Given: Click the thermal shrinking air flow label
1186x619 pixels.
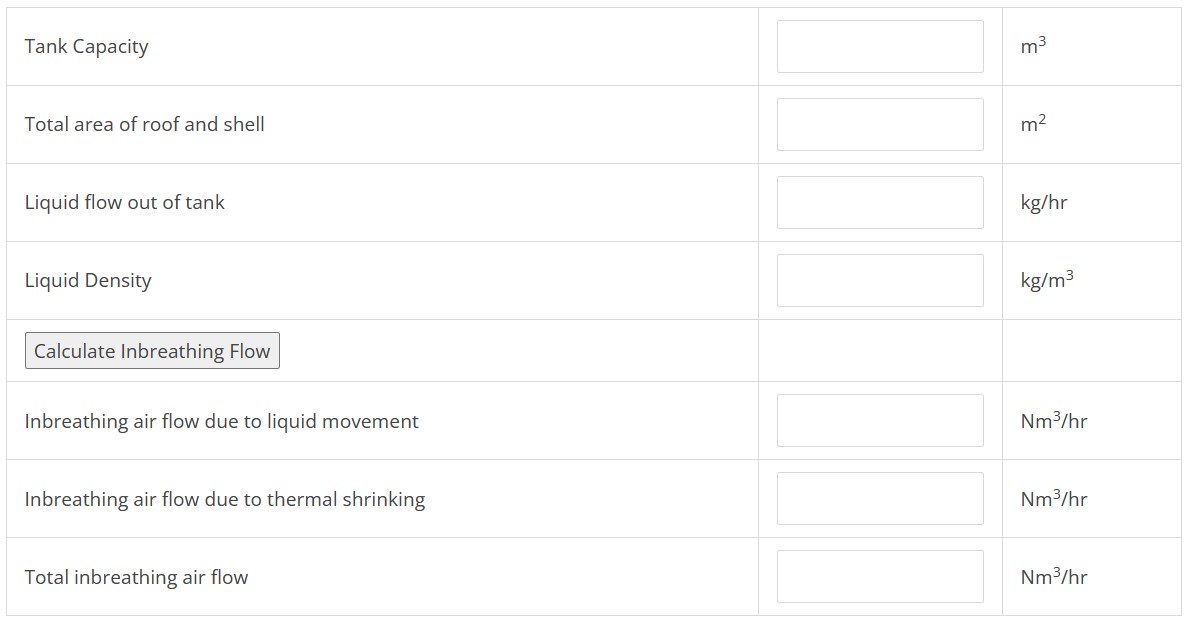Looking at the screenshot, I should click(225, 500).
